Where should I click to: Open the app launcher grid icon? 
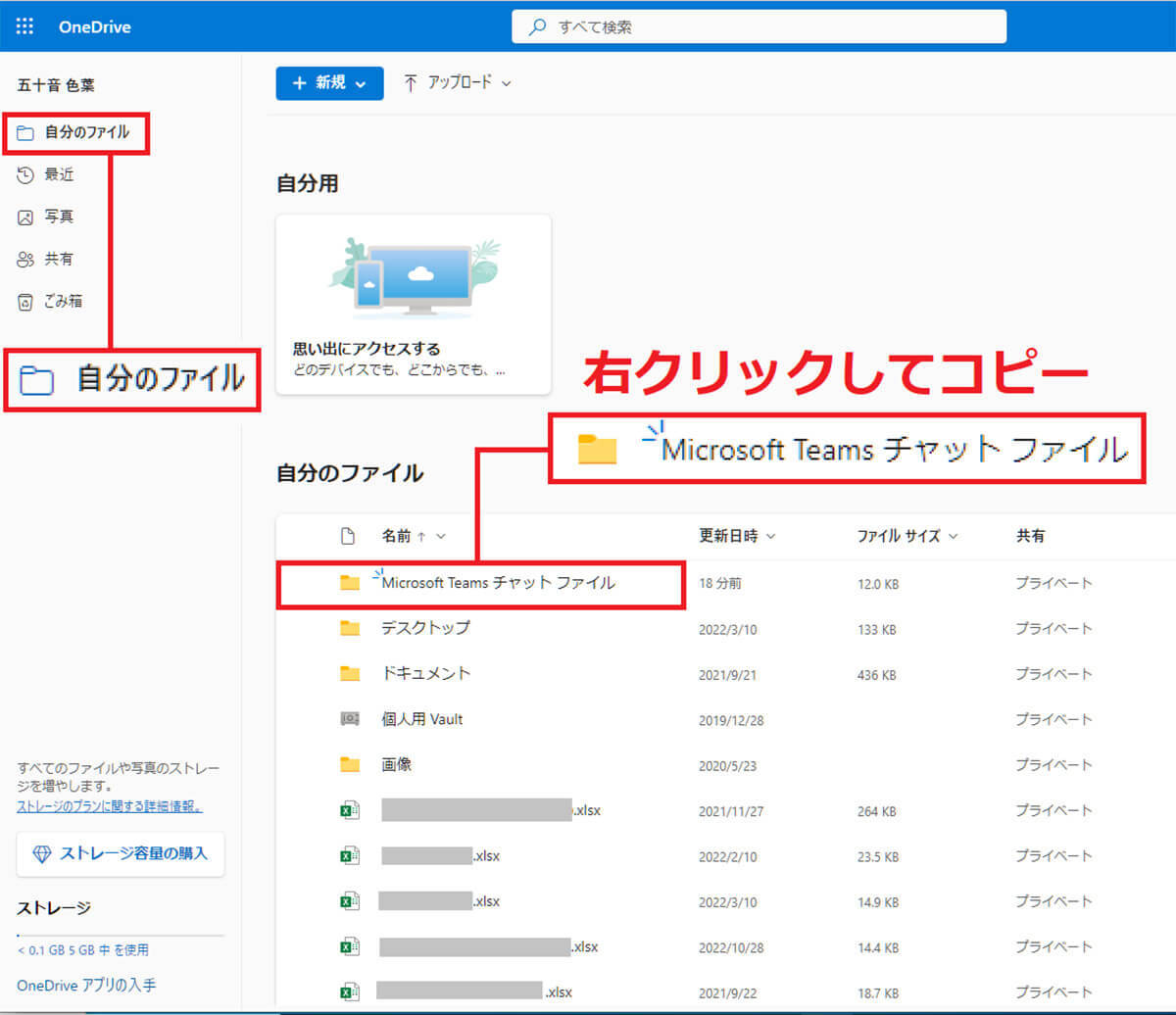(26, 26)
